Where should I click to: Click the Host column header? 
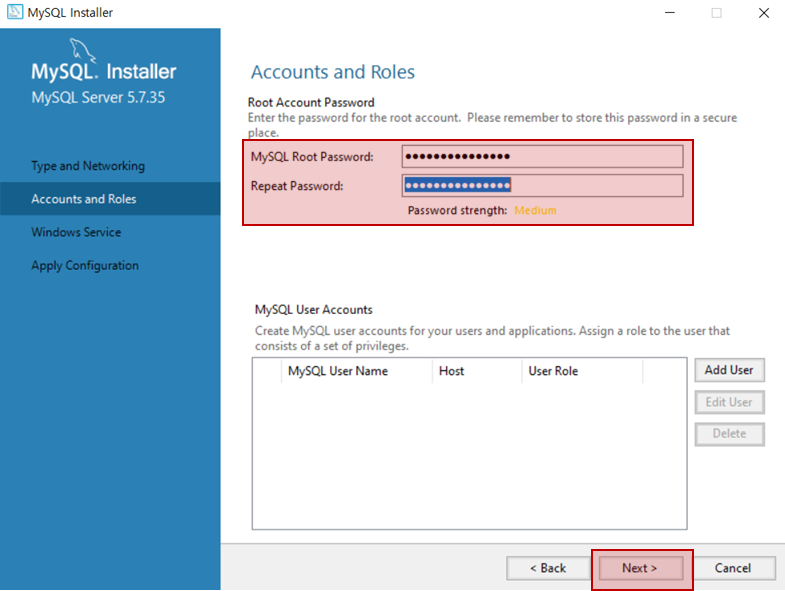tap(477, 371)
